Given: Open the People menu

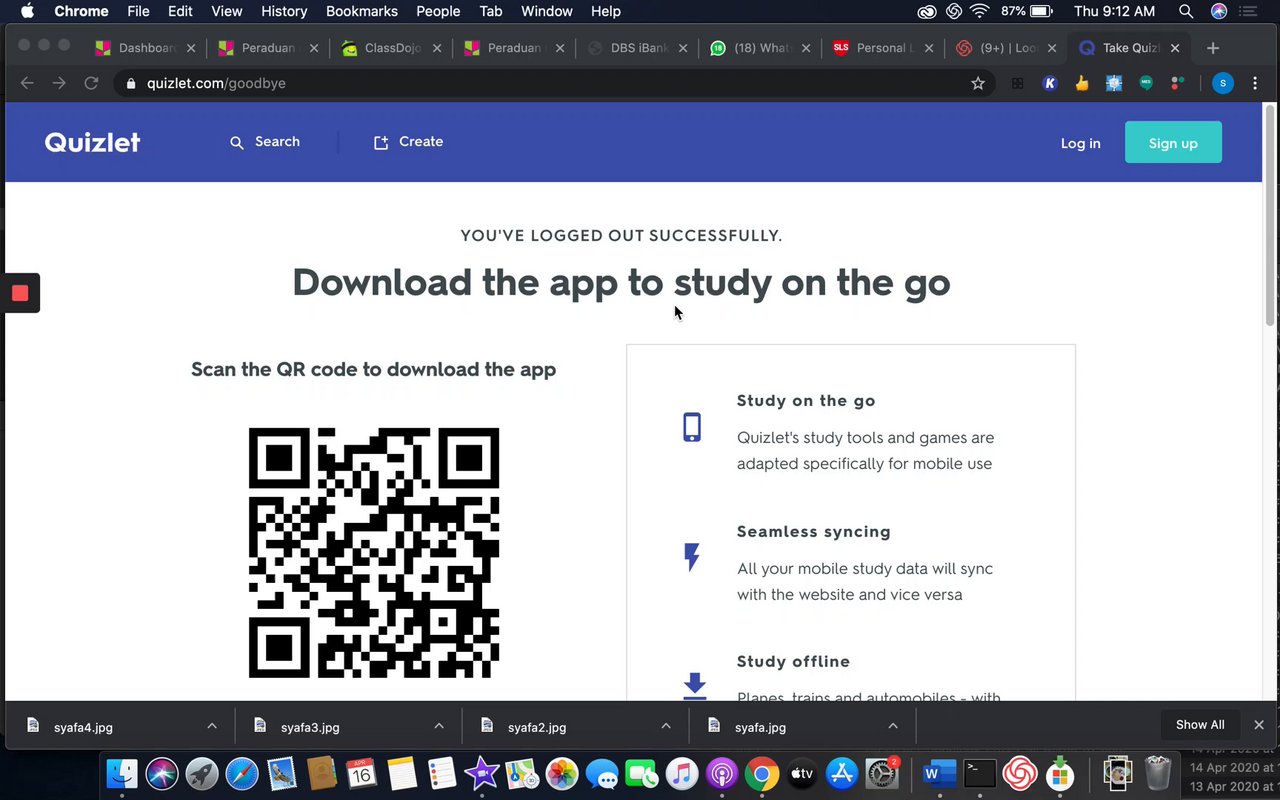Looking at the screenshot, I should click(438, 11).
